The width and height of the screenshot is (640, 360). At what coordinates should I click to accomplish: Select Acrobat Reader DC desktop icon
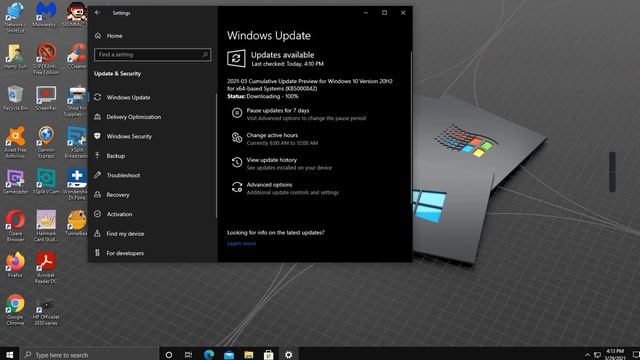[46, 268]
